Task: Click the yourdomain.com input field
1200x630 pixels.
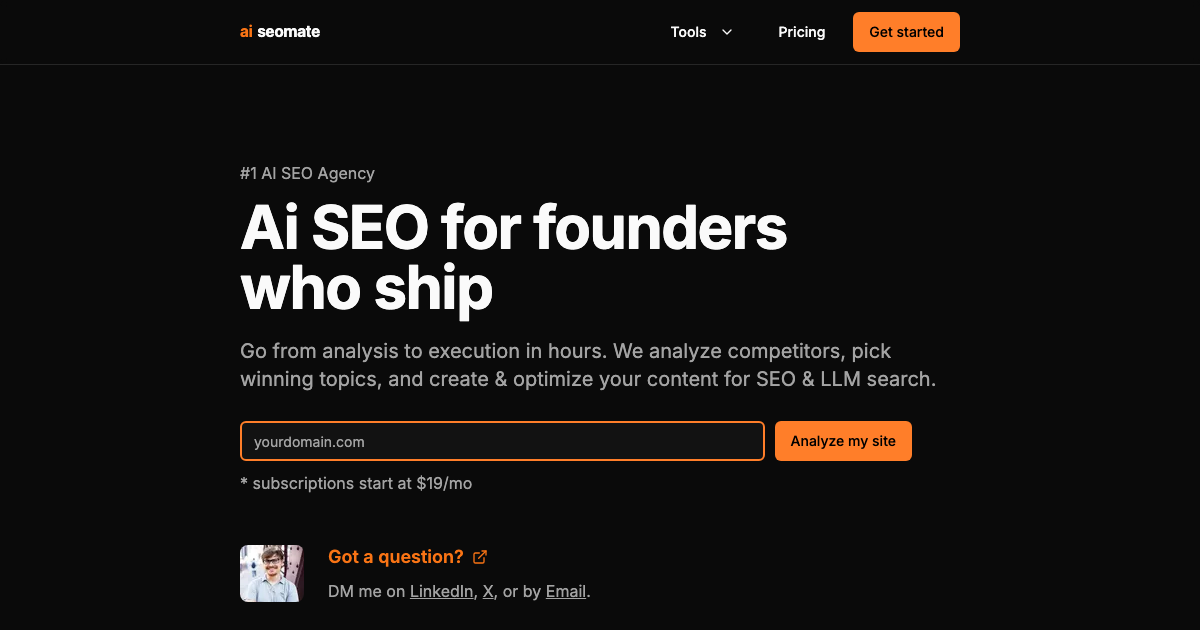Action: (502, 441)
